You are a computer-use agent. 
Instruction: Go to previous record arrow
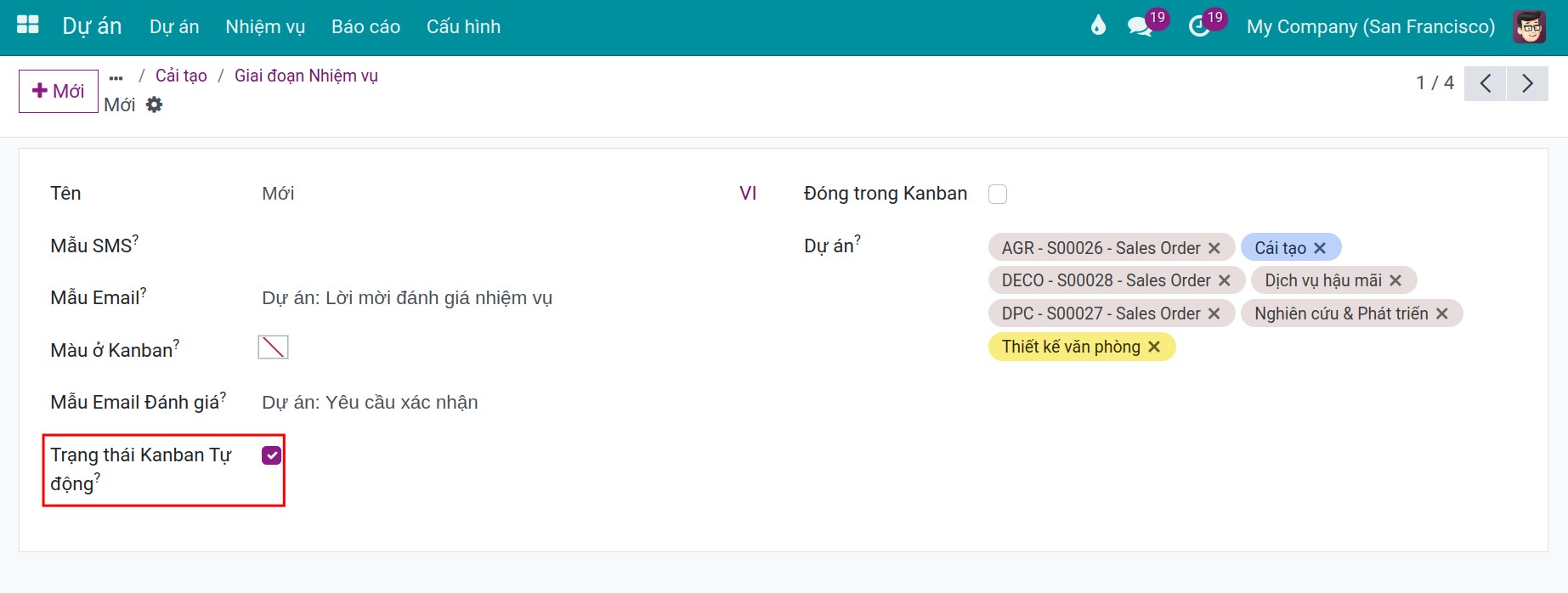(1485, 83)
